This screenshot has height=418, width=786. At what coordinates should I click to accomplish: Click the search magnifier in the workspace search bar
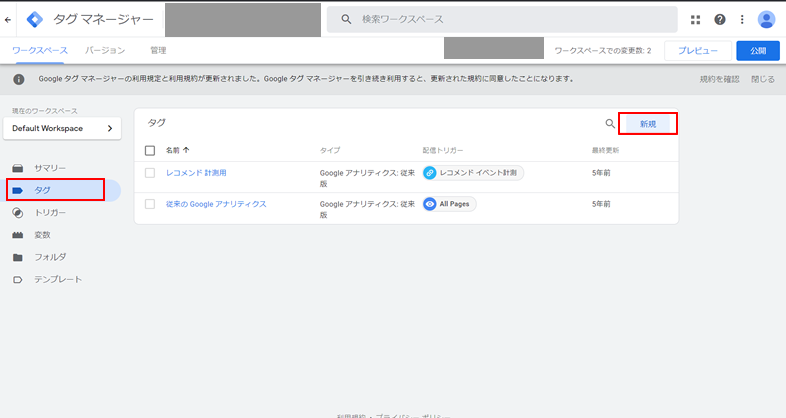point(346,19)
